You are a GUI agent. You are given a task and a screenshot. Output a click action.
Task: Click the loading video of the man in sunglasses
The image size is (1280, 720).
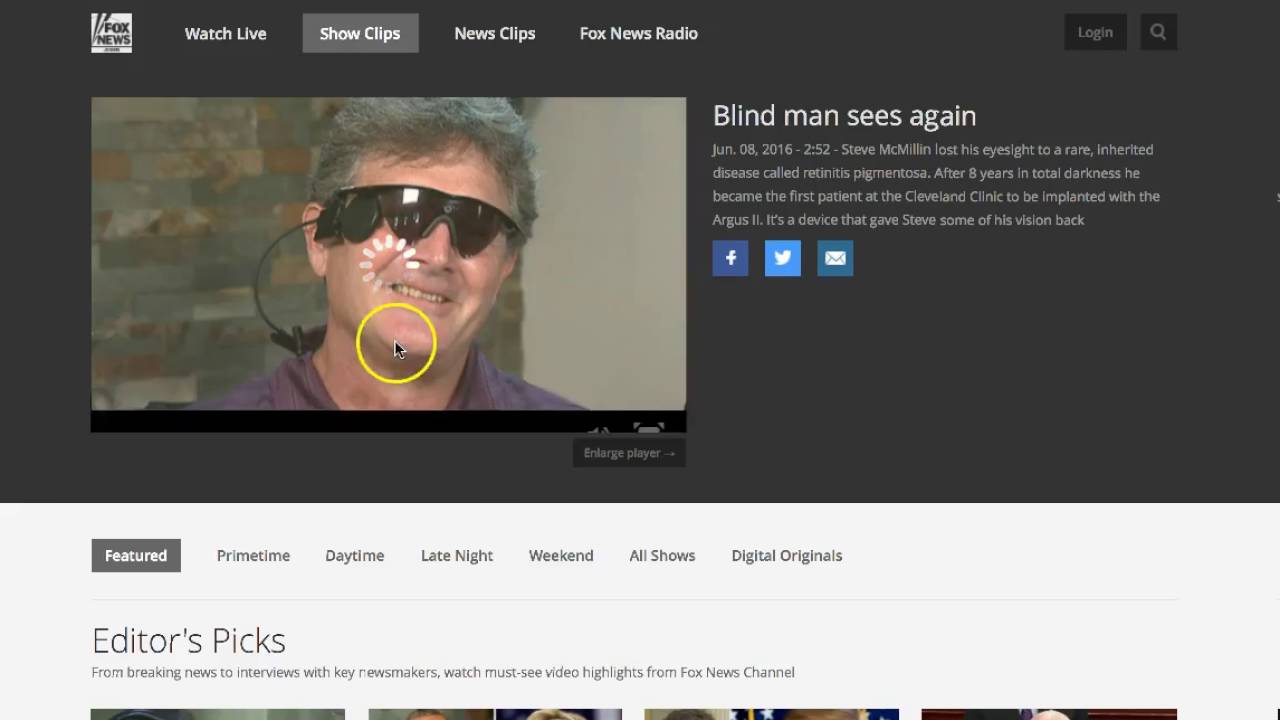click(388, 264)
